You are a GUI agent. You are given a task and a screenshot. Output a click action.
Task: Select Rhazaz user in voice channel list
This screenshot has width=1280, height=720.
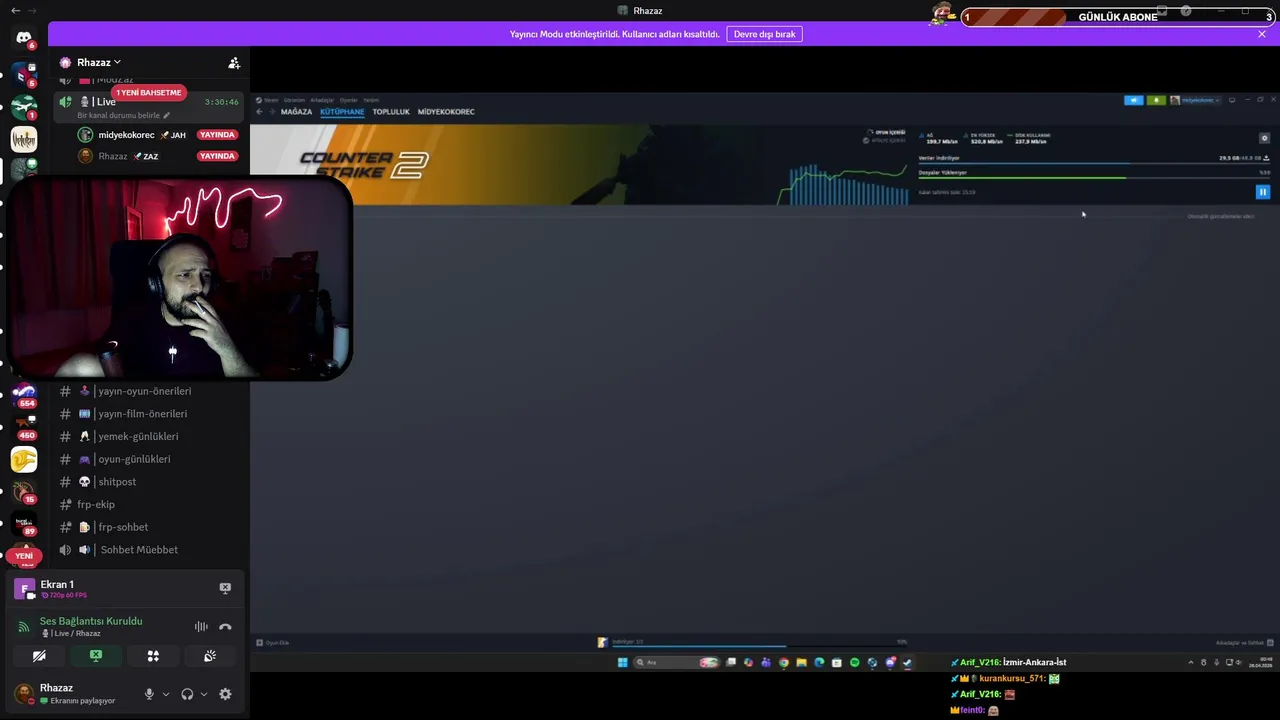coord(158,156)
